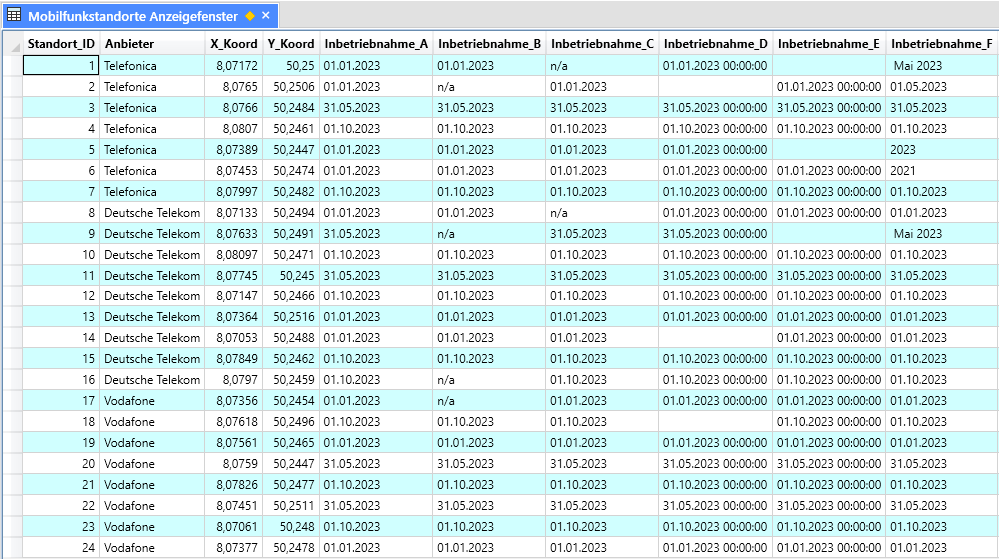
Task: Click Inbetriebnahme_E value in row 14
Action: (829, 337)
